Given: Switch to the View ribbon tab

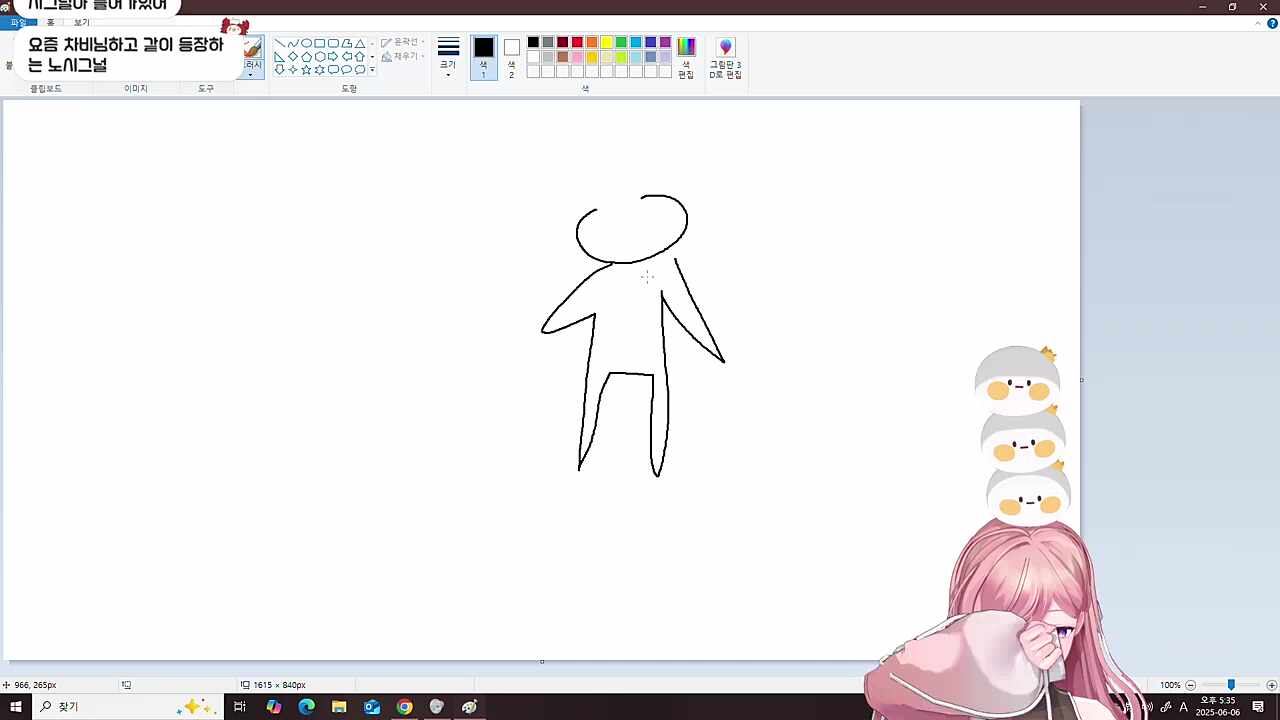Looking at the screenshot, I should pyautogui.click(x=82, y=23).
